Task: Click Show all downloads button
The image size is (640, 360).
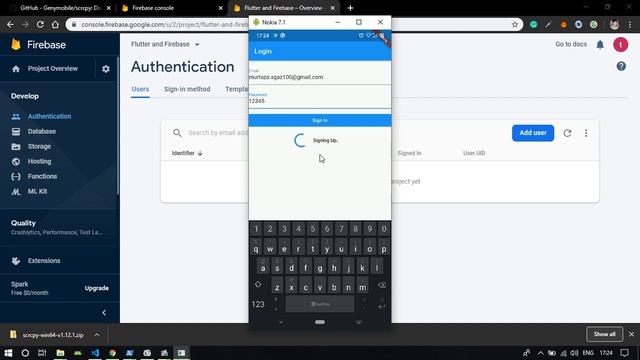Action: point(604,334)
